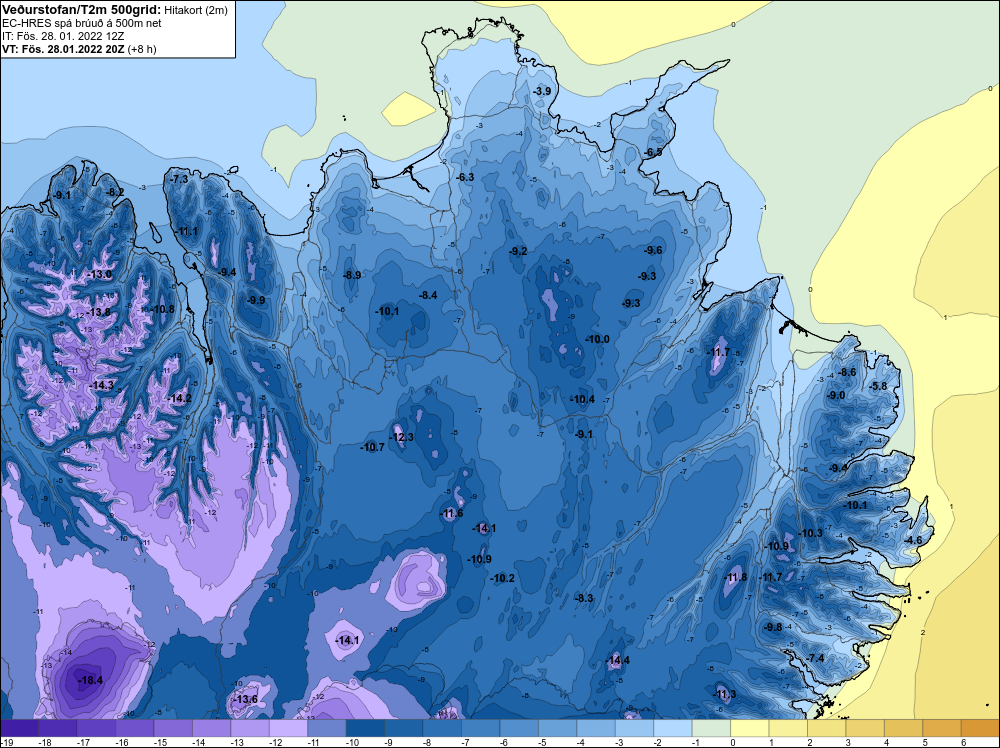The image size is (1000, 748).
Task: Click the -4.6 coastal temperature value
Action: [913, 540]
